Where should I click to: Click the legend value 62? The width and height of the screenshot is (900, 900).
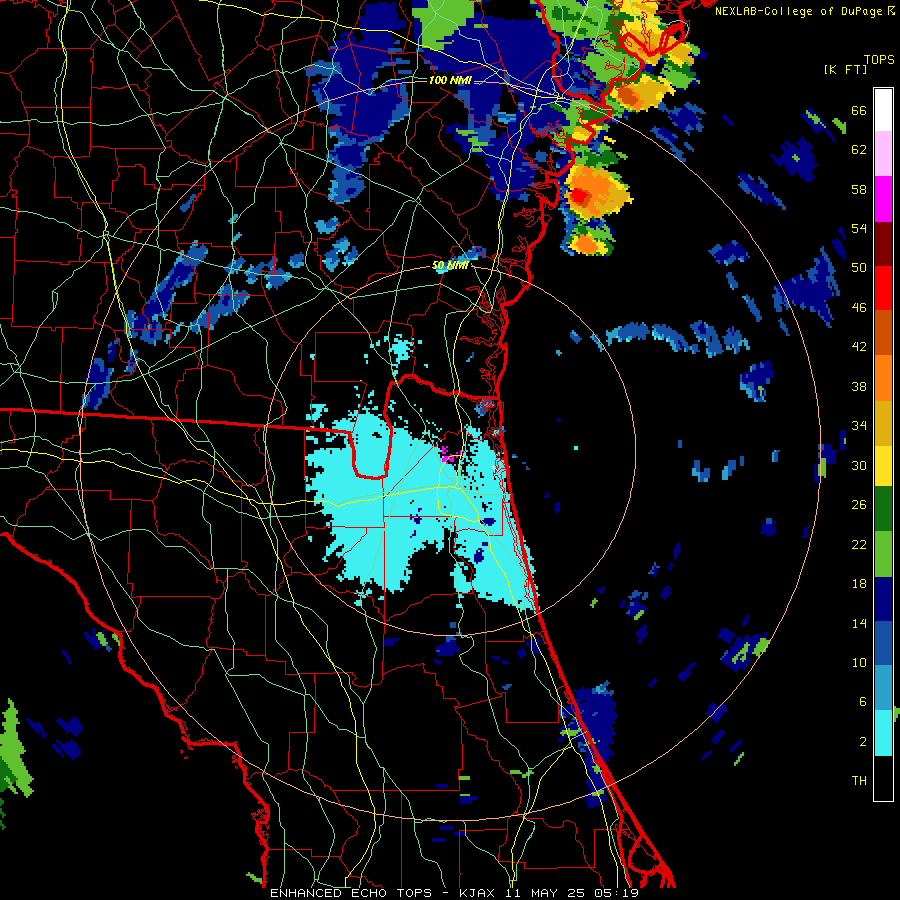[859, 150]
